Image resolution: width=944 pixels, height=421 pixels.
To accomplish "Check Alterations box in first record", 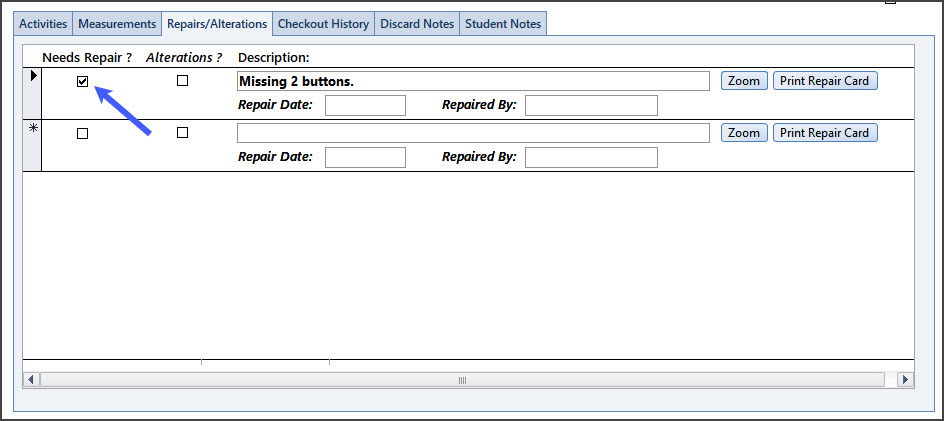I will [x=182, y=81].
